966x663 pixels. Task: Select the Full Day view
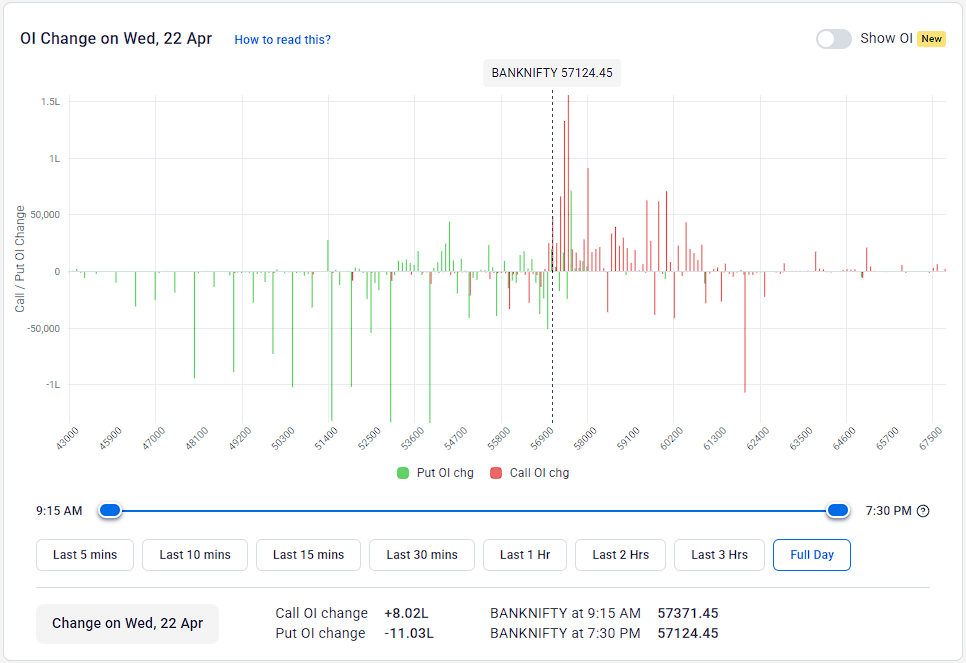pyautogui.click(x=811, y=554)
